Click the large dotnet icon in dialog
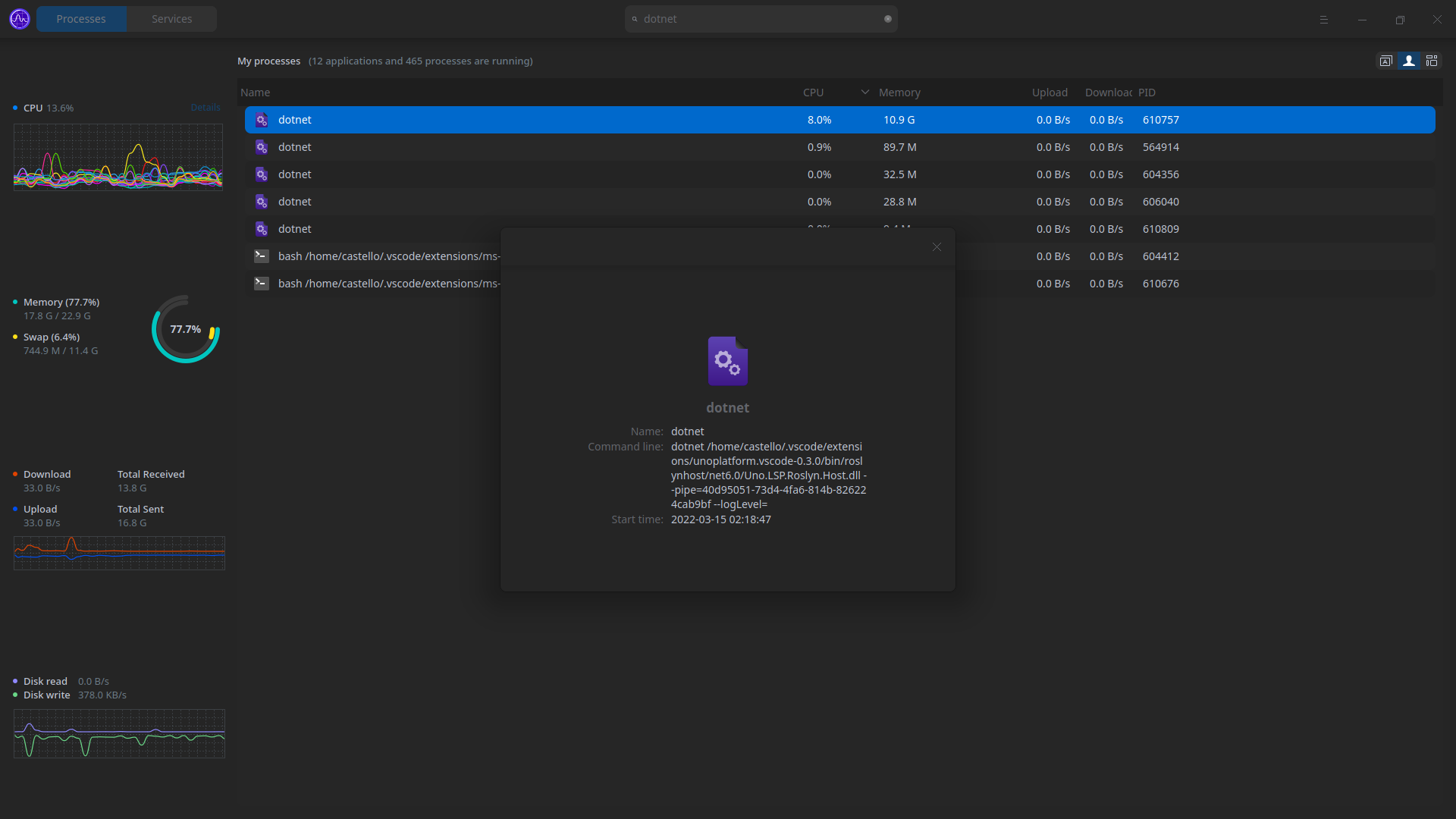The image size is (1456, 819). point(728,361)
